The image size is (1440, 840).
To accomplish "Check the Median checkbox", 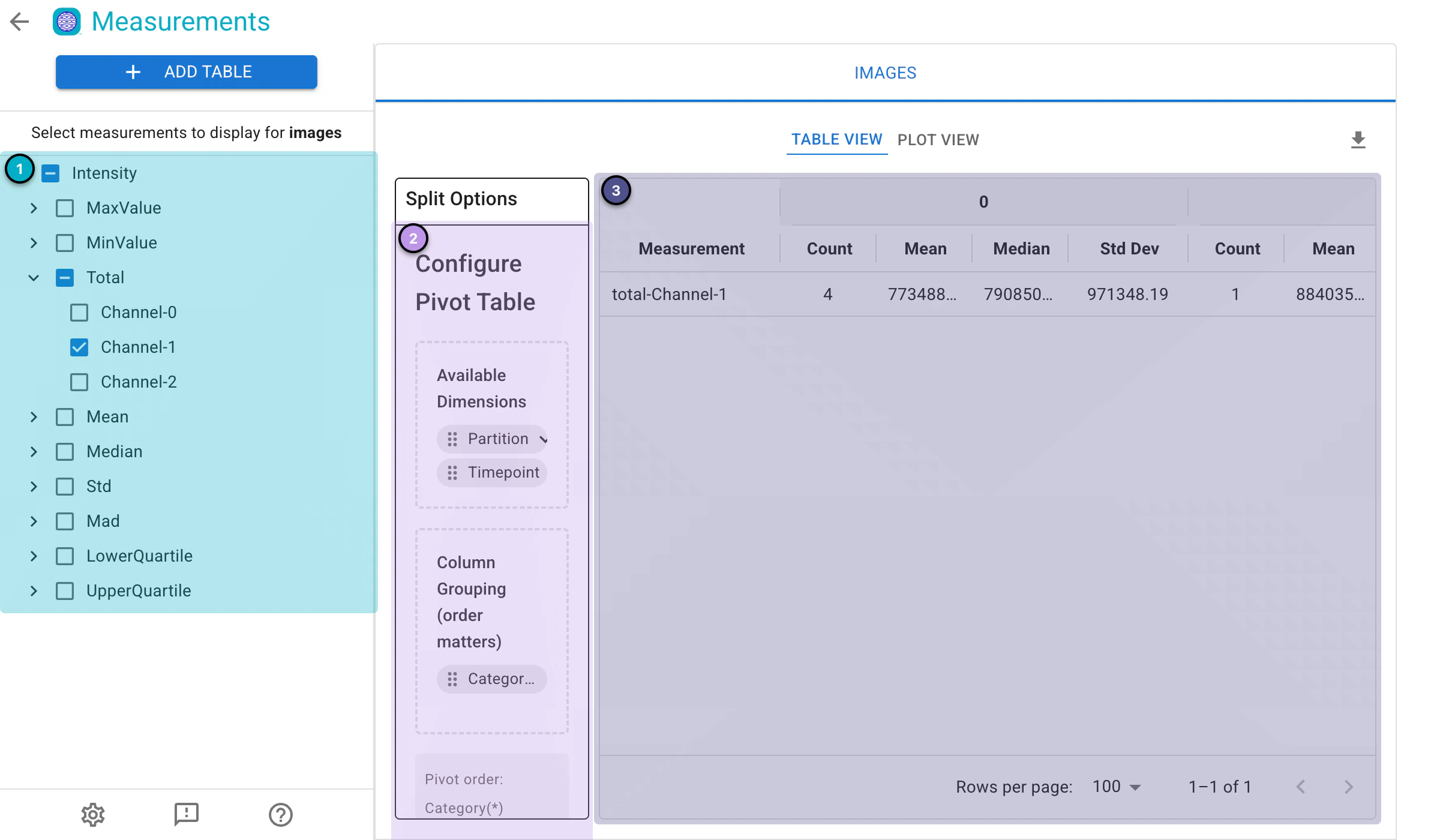I will point(65,452).
